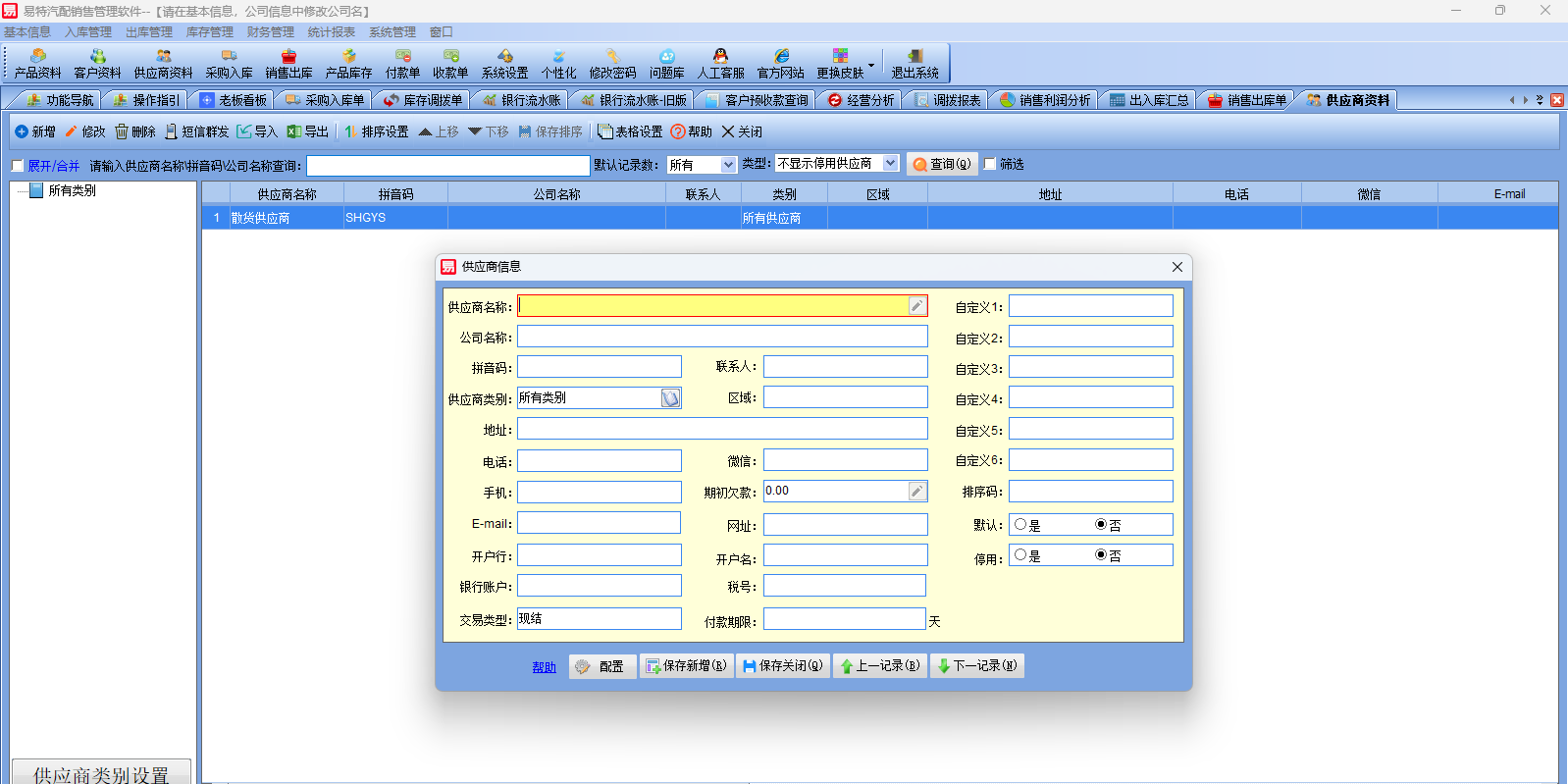Open the 供应商类别 picker in dialog
The image size is (1568, 784).
pos(670,398)
